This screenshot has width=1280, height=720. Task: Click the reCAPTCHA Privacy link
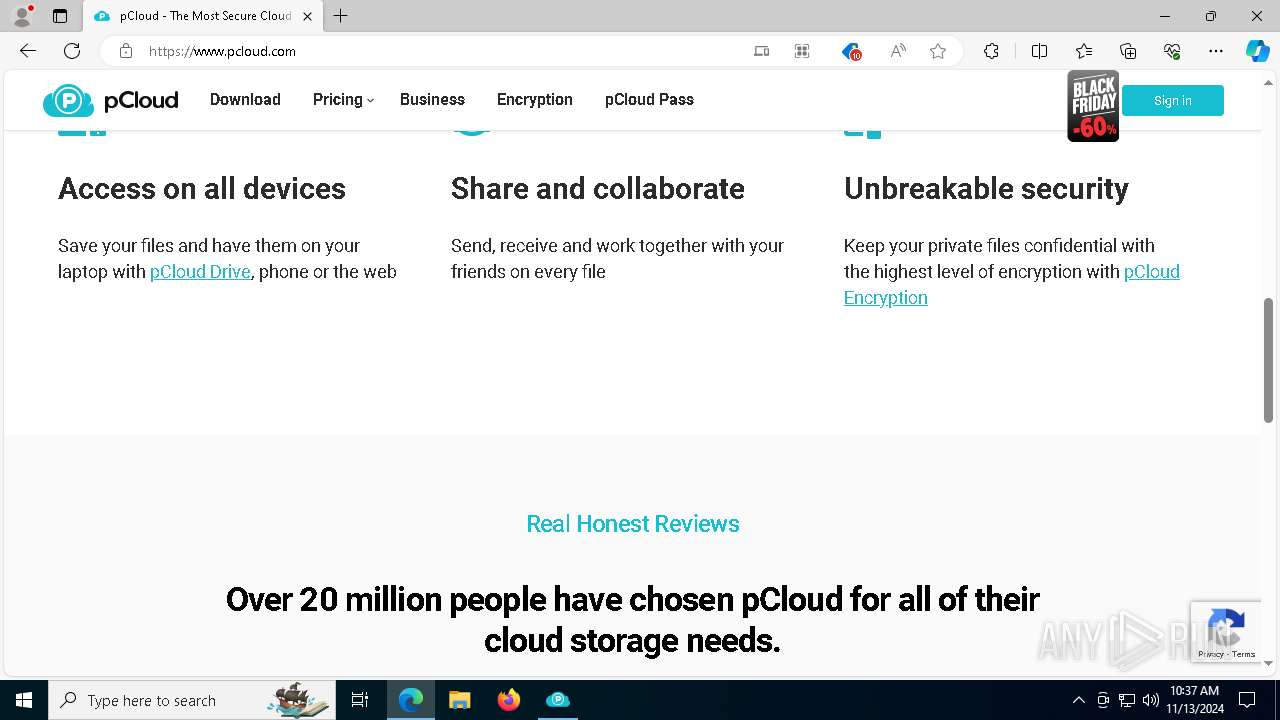[1210, 654]
